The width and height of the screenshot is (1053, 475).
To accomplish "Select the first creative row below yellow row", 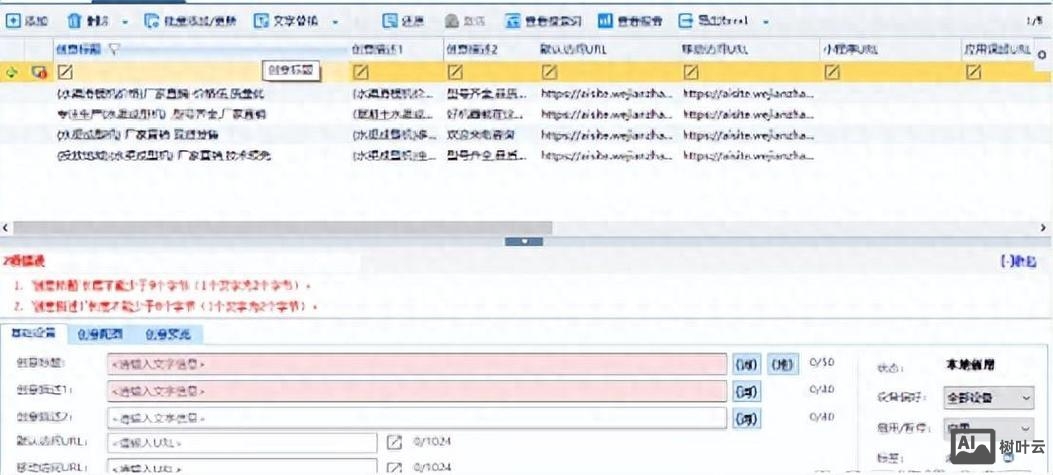I will 516,93.
